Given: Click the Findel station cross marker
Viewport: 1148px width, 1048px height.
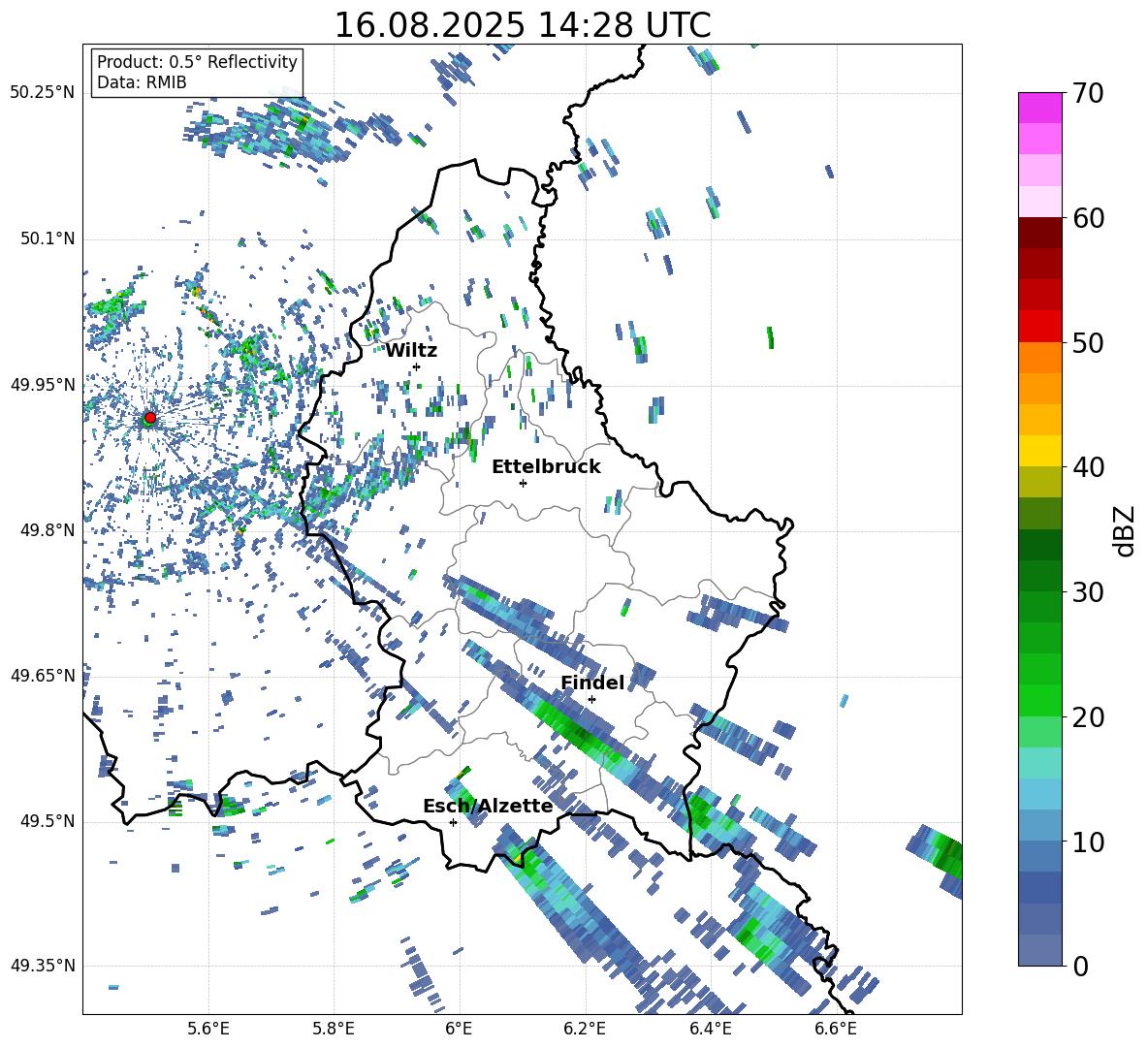Looking at the screenshot, I should click(x=591, y=700).
